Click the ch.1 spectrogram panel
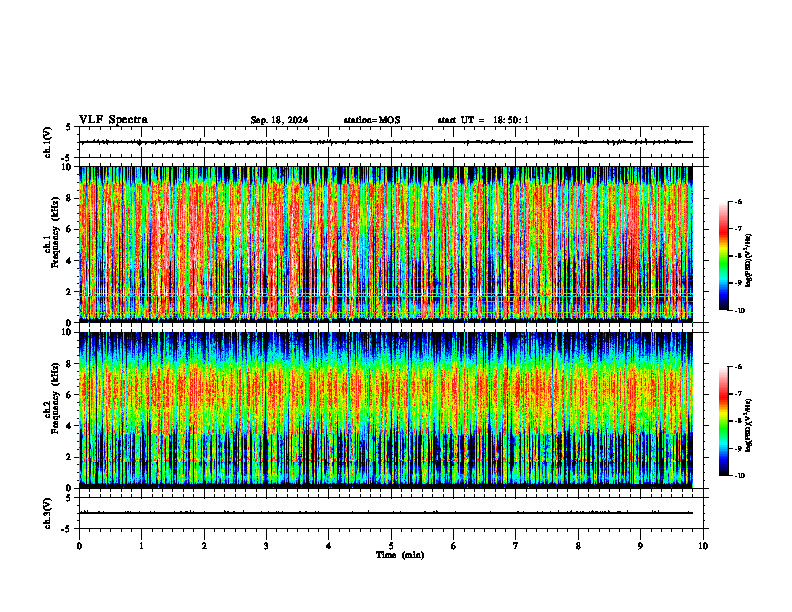The height and width of the screenshot is (612, 792). tap(386, 244)
